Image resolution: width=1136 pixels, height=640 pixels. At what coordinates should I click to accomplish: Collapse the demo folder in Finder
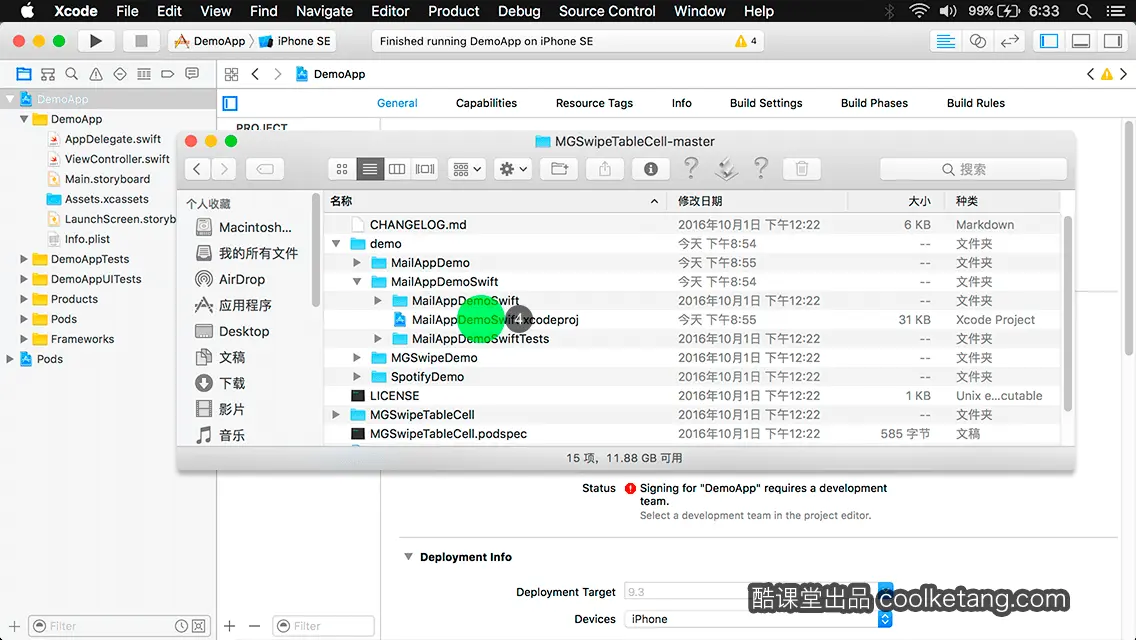[x=336, y=244]
